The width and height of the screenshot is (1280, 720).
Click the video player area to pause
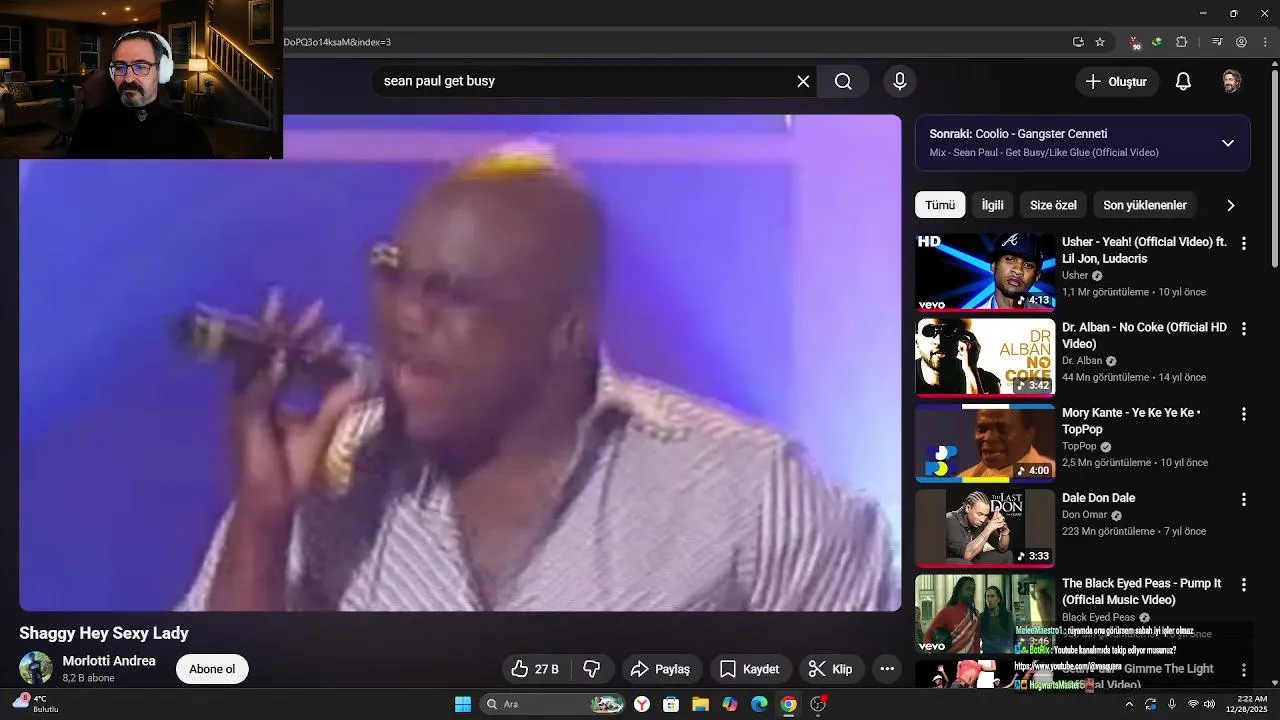(460, 362)
